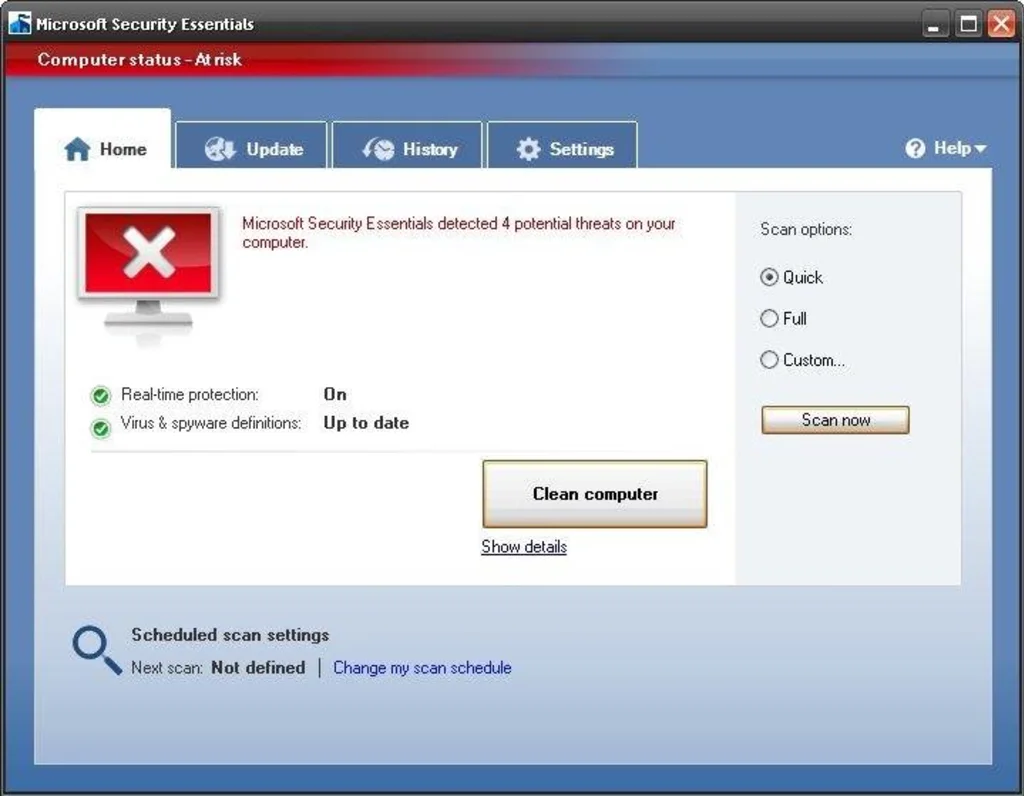1024x796 pixels.
Task: Minimize the Security Essentials window
Action: pyautogui.click(x=935, y=25)
